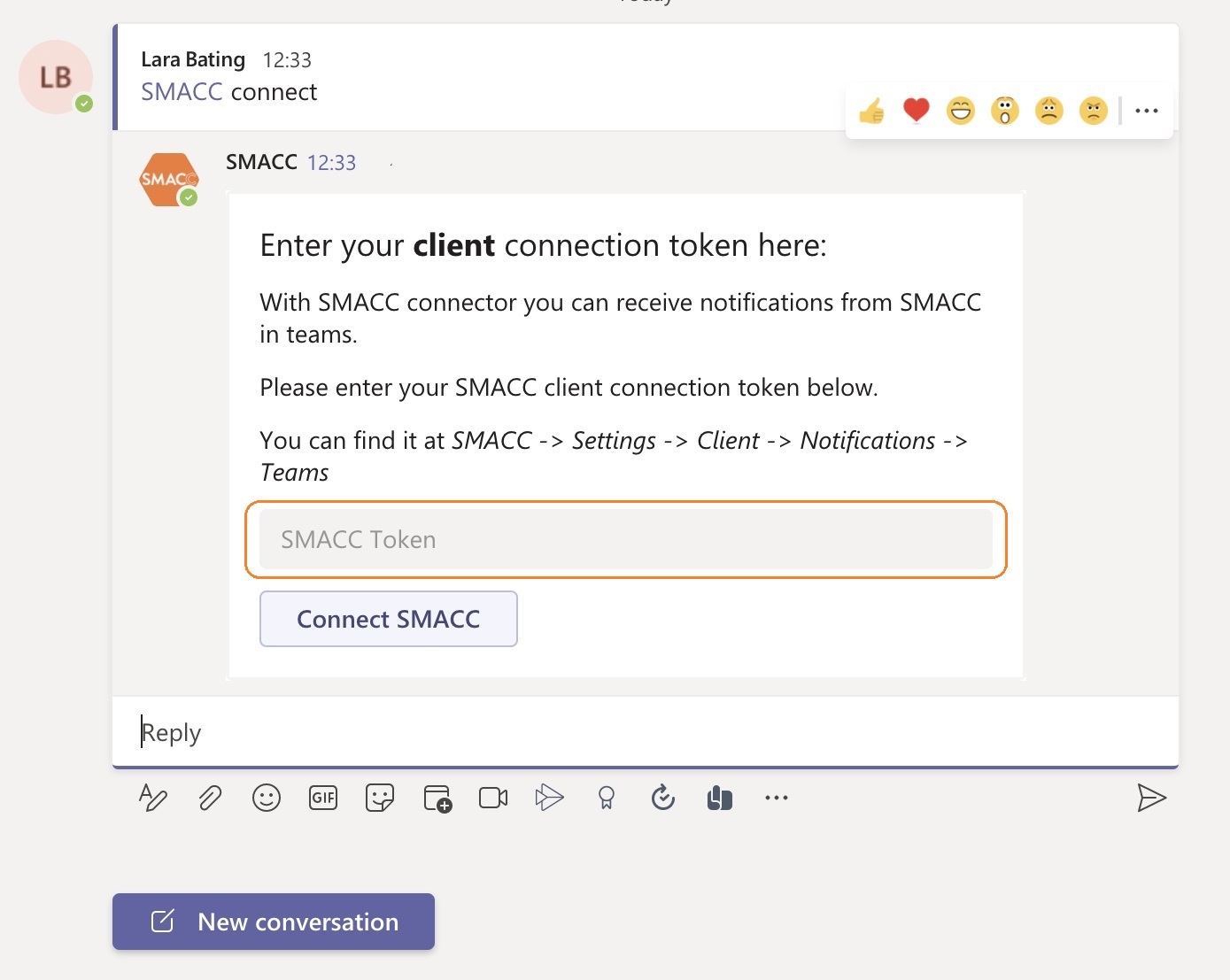React with the red heart emoji

click(x=917, y=111)
